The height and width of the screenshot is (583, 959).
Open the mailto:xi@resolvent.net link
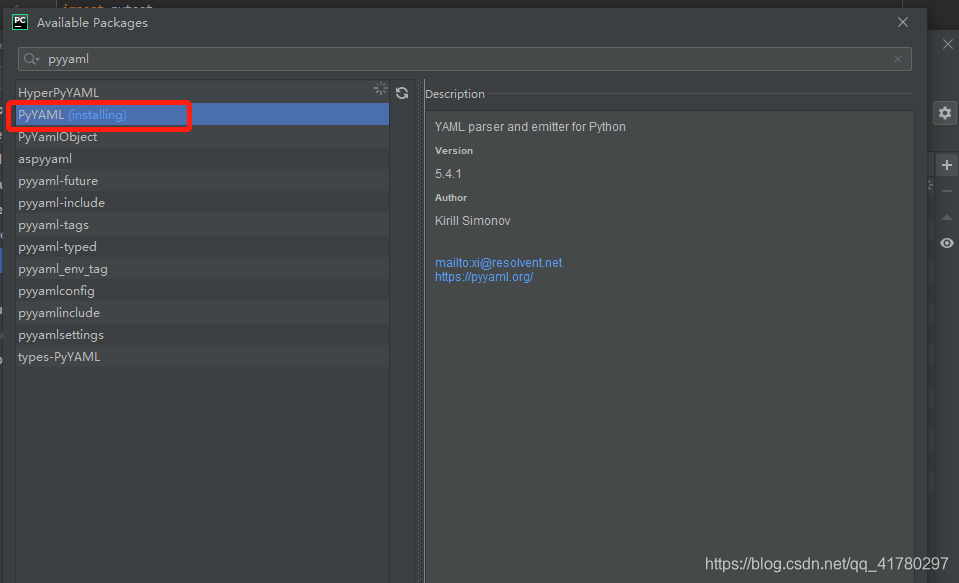click(498, 262)
